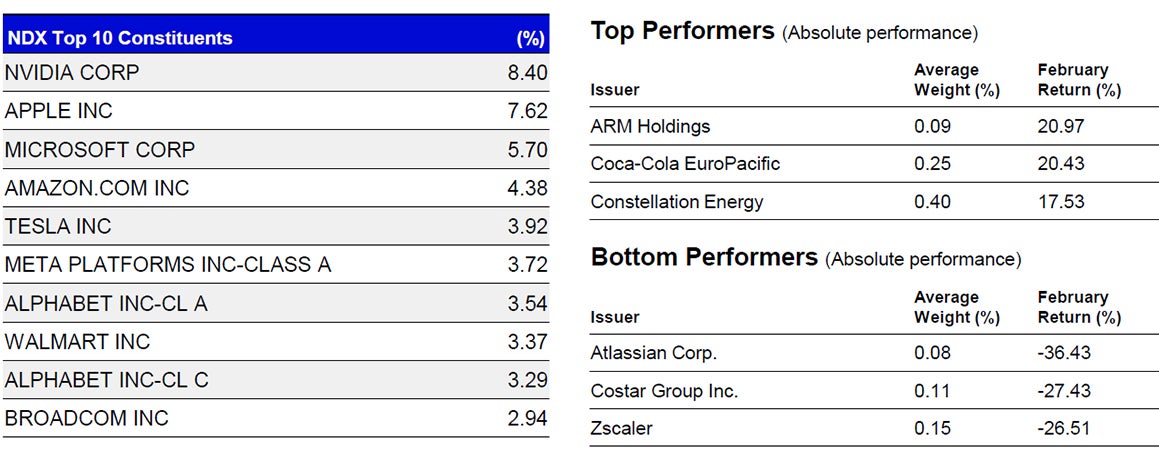This screenshot has height=450, width=1159.
Task: Select ALPHABET INC-CL C row label
Action: click(107, 380)
